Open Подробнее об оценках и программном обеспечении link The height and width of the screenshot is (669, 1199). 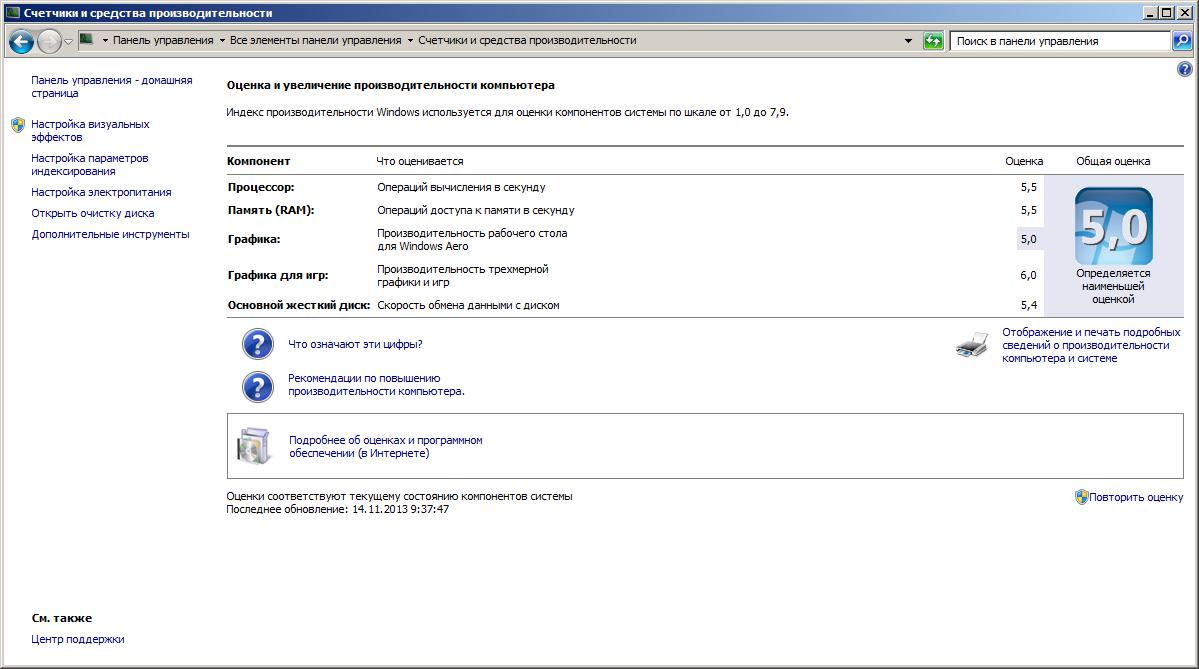pos(385,447)
